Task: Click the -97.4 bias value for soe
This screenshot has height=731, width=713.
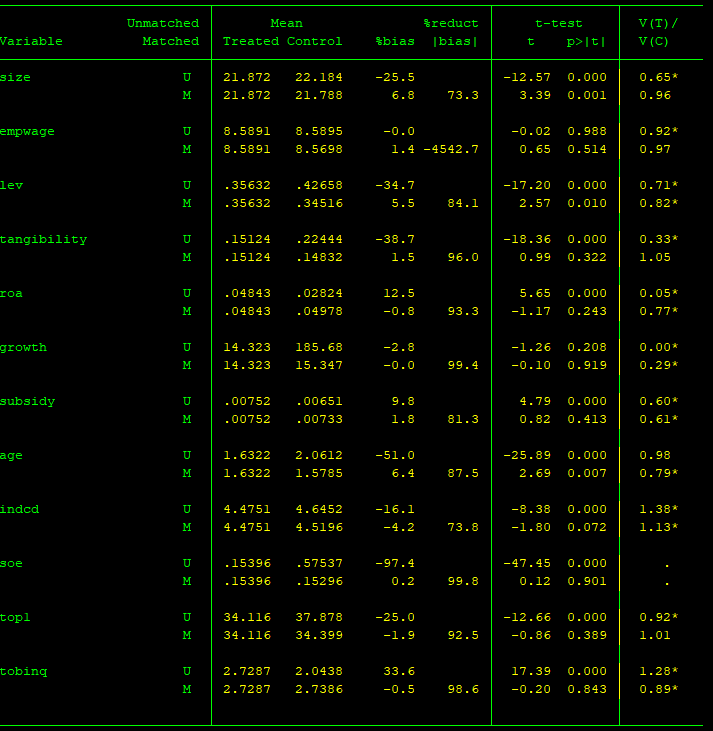Action: [x=395, y=564]
